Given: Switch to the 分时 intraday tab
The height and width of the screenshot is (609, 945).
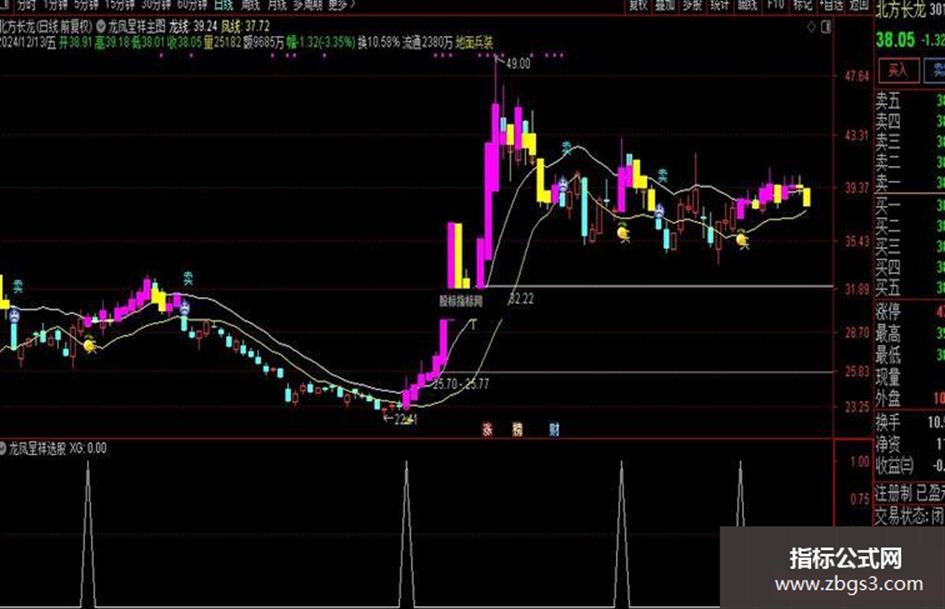Looking at the screenshot, I should (27, 4).
